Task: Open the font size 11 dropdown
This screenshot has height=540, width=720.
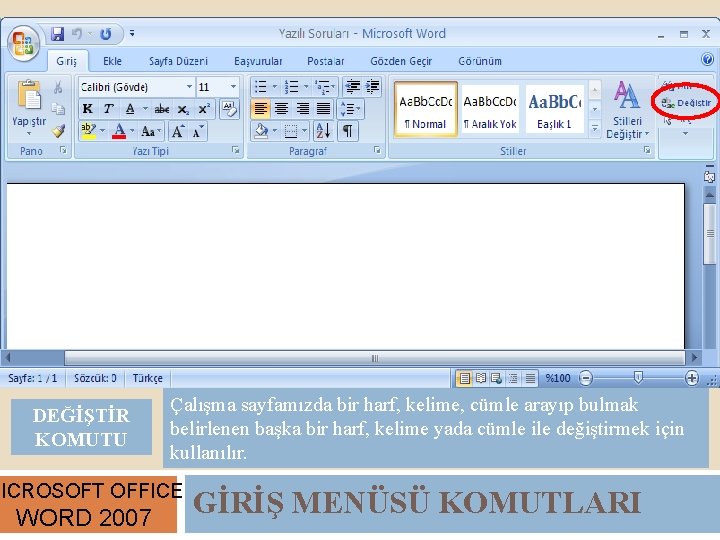Action: 233,87
